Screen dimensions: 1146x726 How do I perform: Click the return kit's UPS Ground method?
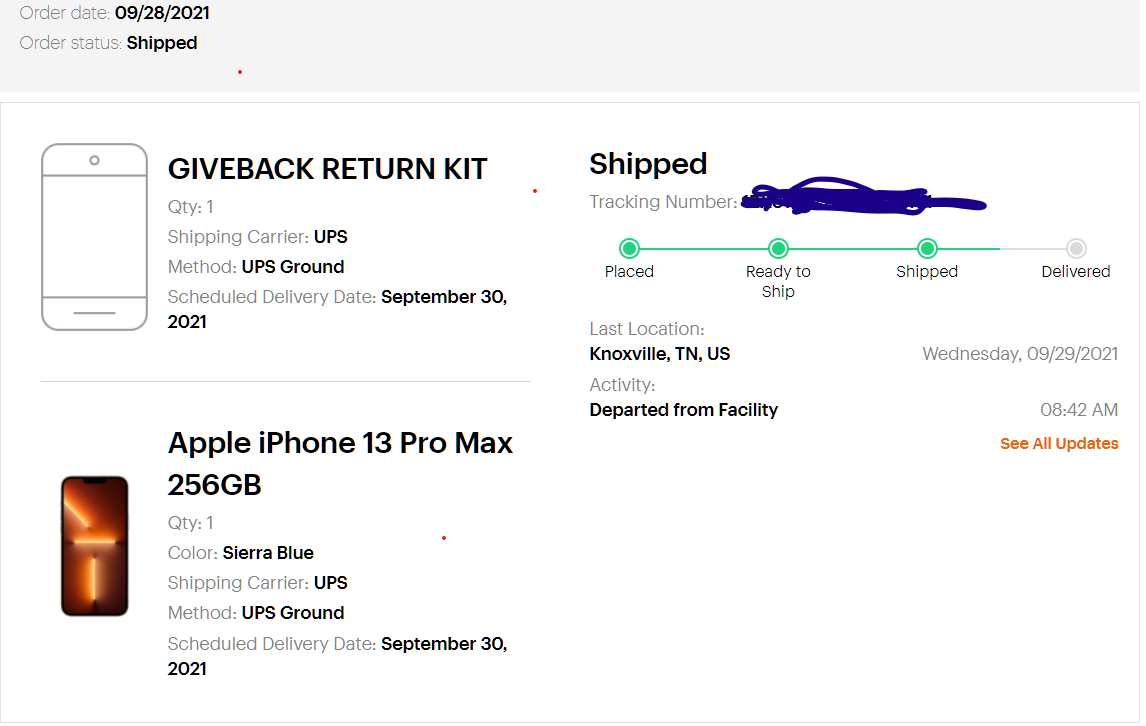pyautogui.click(x=293, y=267)
